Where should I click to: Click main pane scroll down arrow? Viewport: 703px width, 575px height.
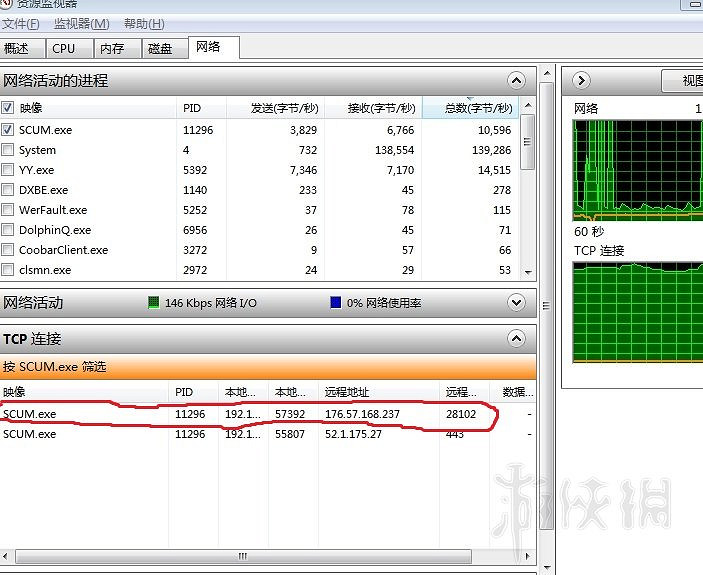click(x=547, y=568)
